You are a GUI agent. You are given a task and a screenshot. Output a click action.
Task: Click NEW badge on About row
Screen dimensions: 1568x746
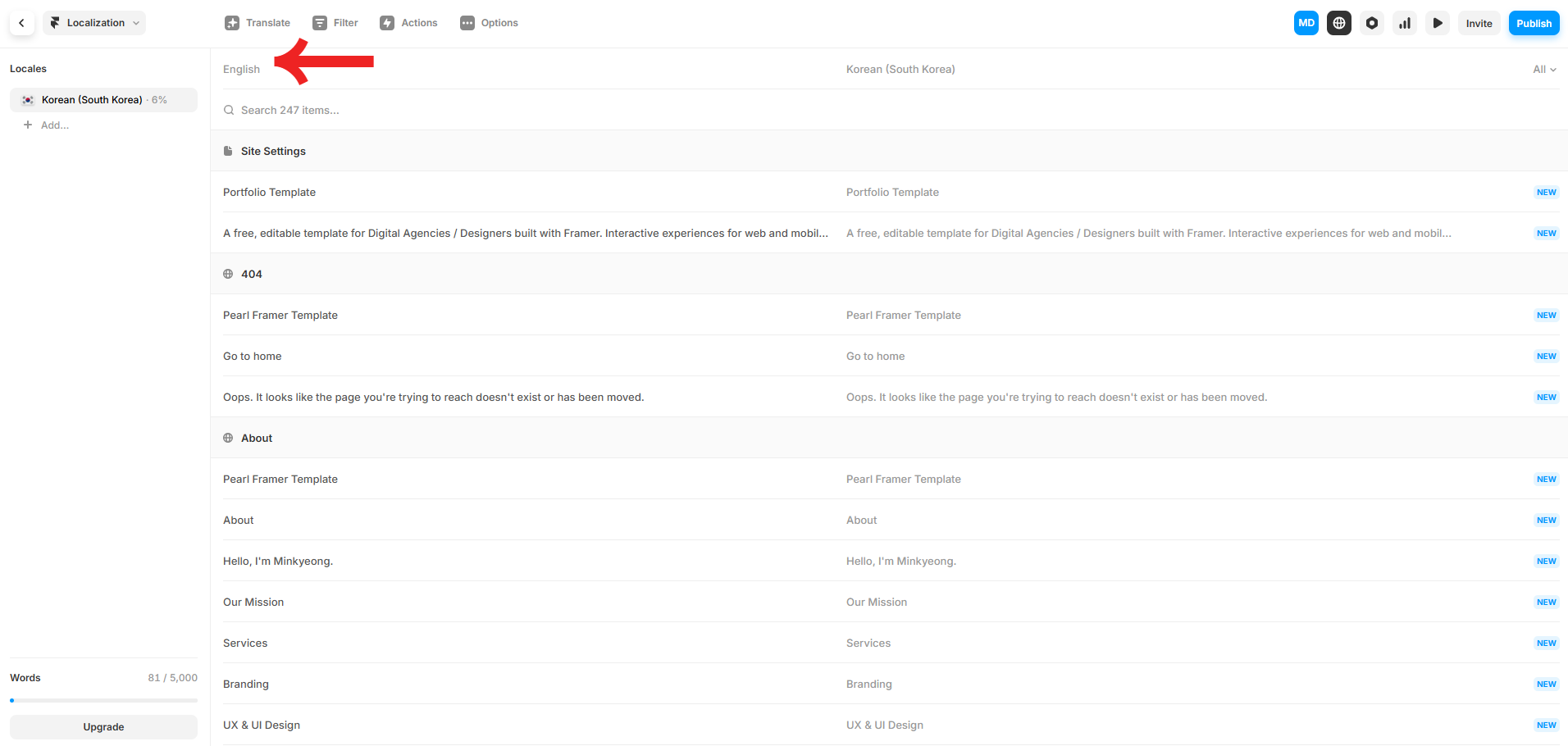(x=1546, y=520)
